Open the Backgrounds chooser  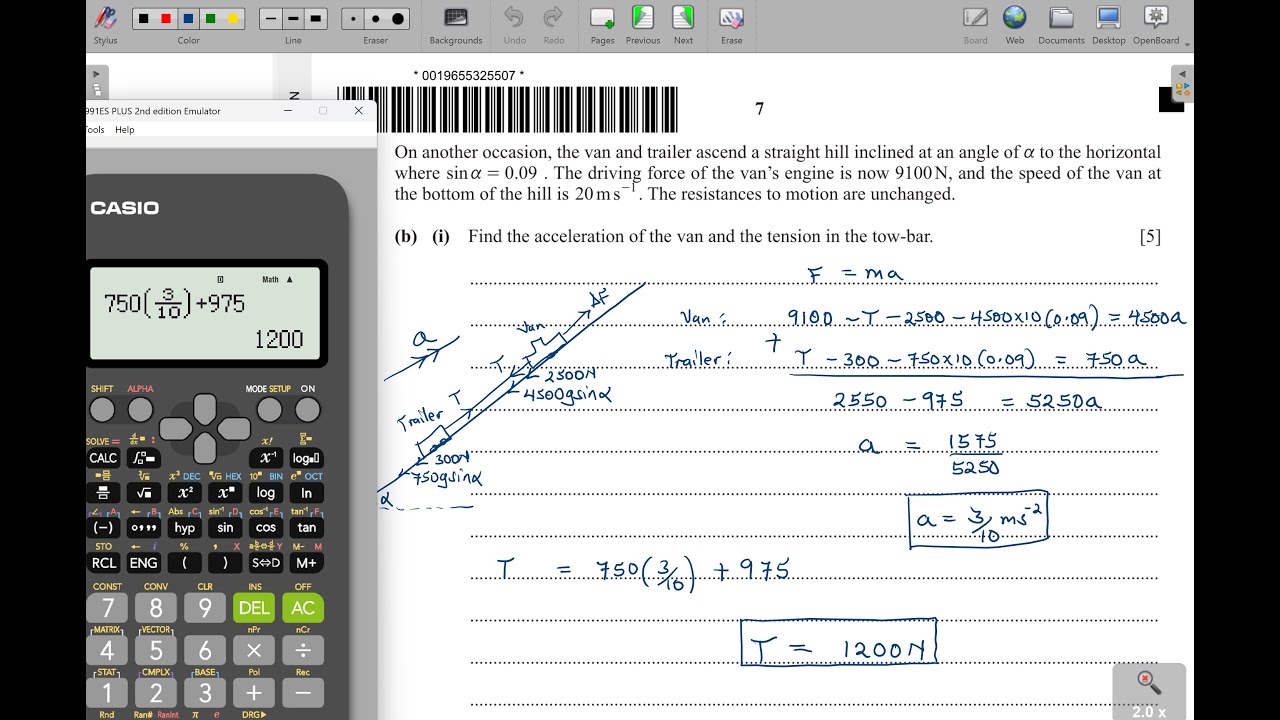coord(456,25)
